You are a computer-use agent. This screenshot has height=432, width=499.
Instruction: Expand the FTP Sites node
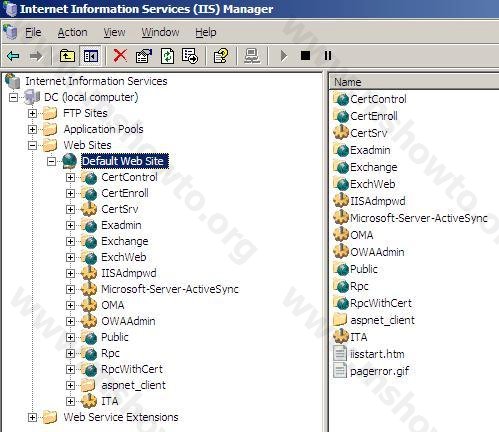(32, 113)
